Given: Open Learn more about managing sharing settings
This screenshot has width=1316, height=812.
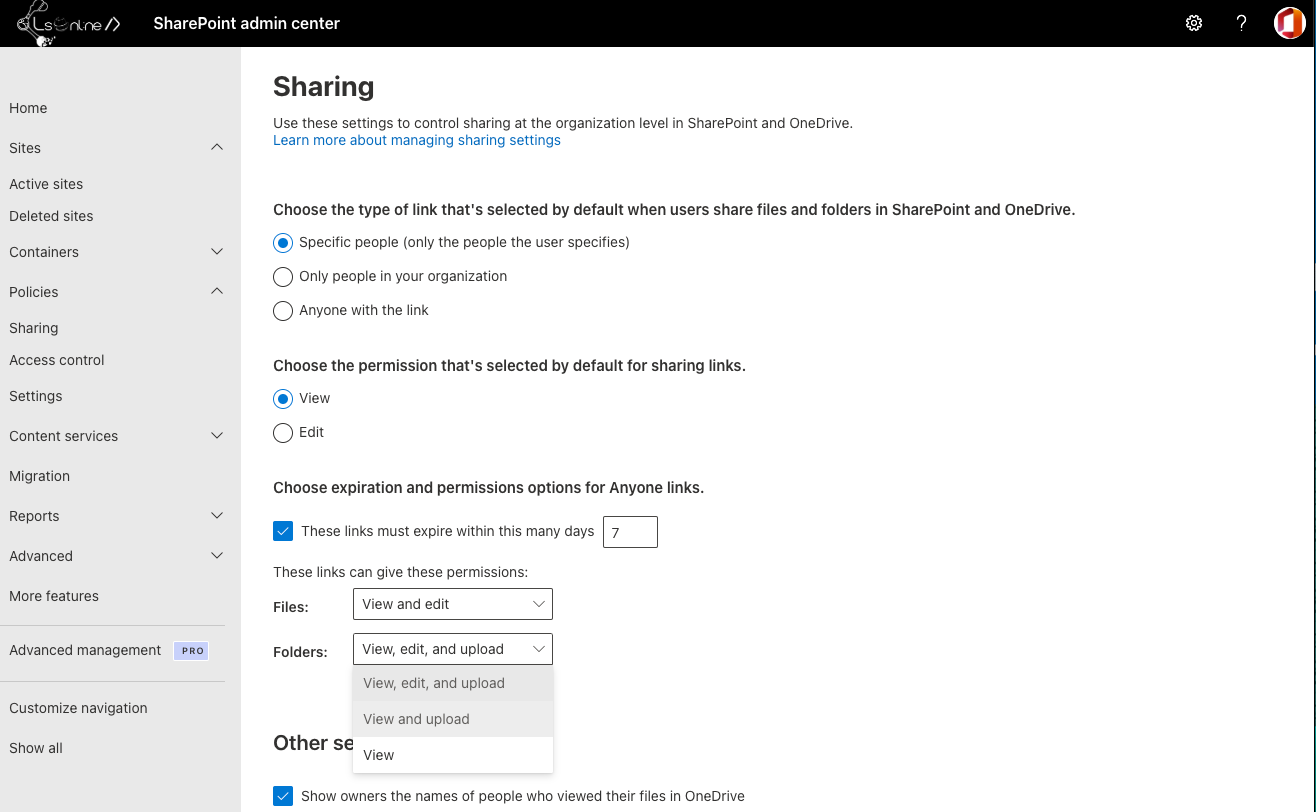Looking at the screenshot, I should [x=417, y=140].
